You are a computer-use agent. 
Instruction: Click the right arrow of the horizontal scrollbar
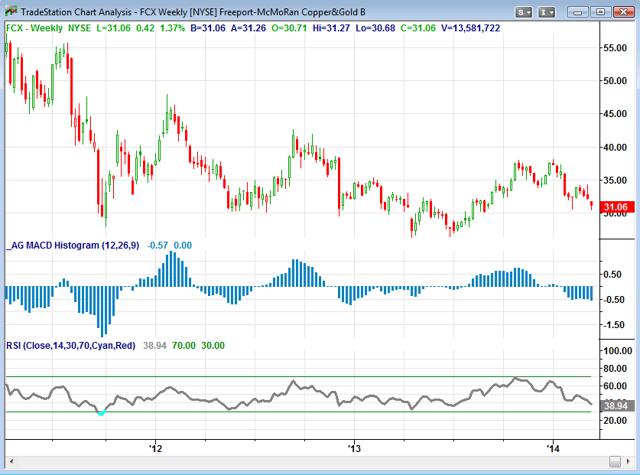pyautogui.click(x=628, y=462)
